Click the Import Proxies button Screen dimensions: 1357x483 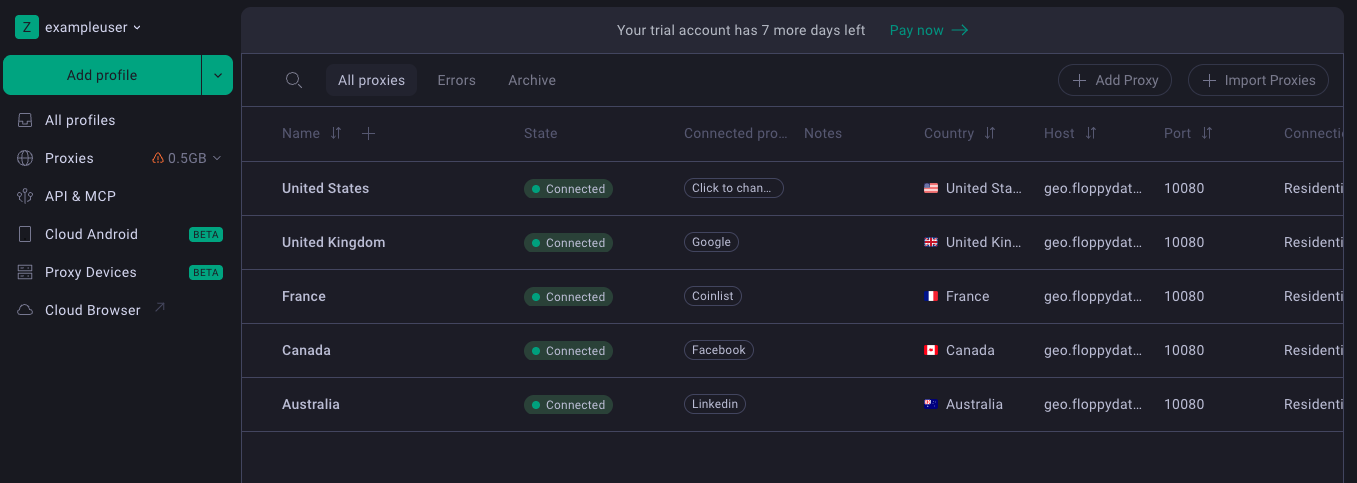point(1258,80)
